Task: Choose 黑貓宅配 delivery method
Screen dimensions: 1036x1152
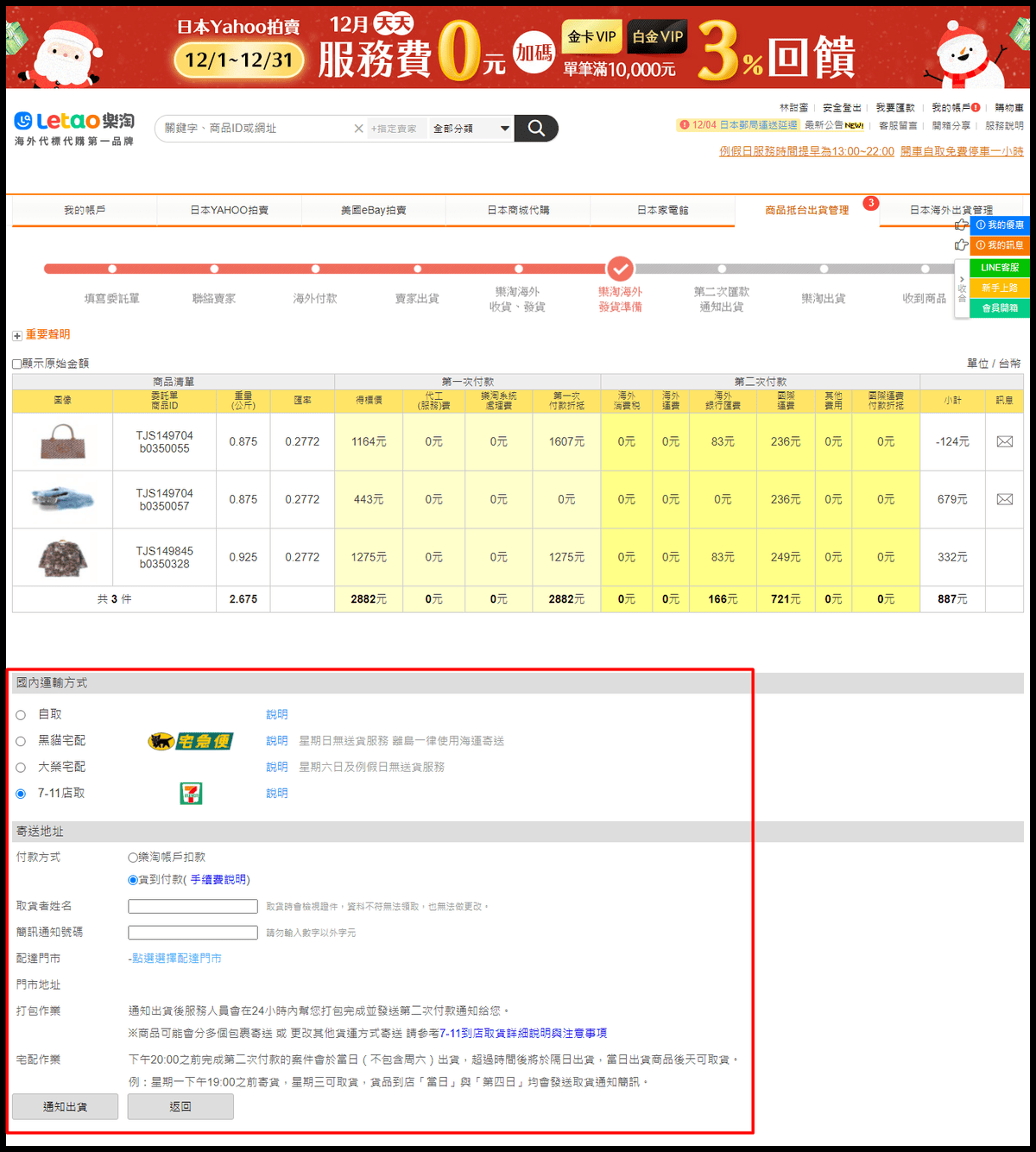Action: point(21,741)
